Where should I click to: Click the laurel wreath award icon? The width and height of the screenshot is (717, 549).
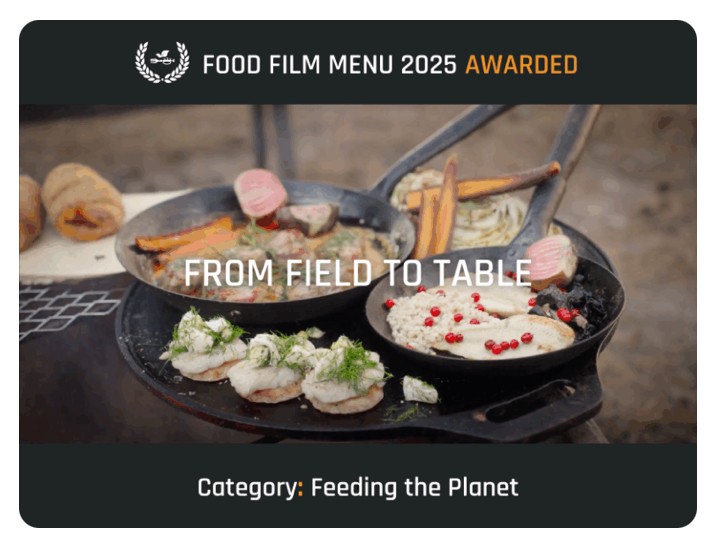(162, 62)
